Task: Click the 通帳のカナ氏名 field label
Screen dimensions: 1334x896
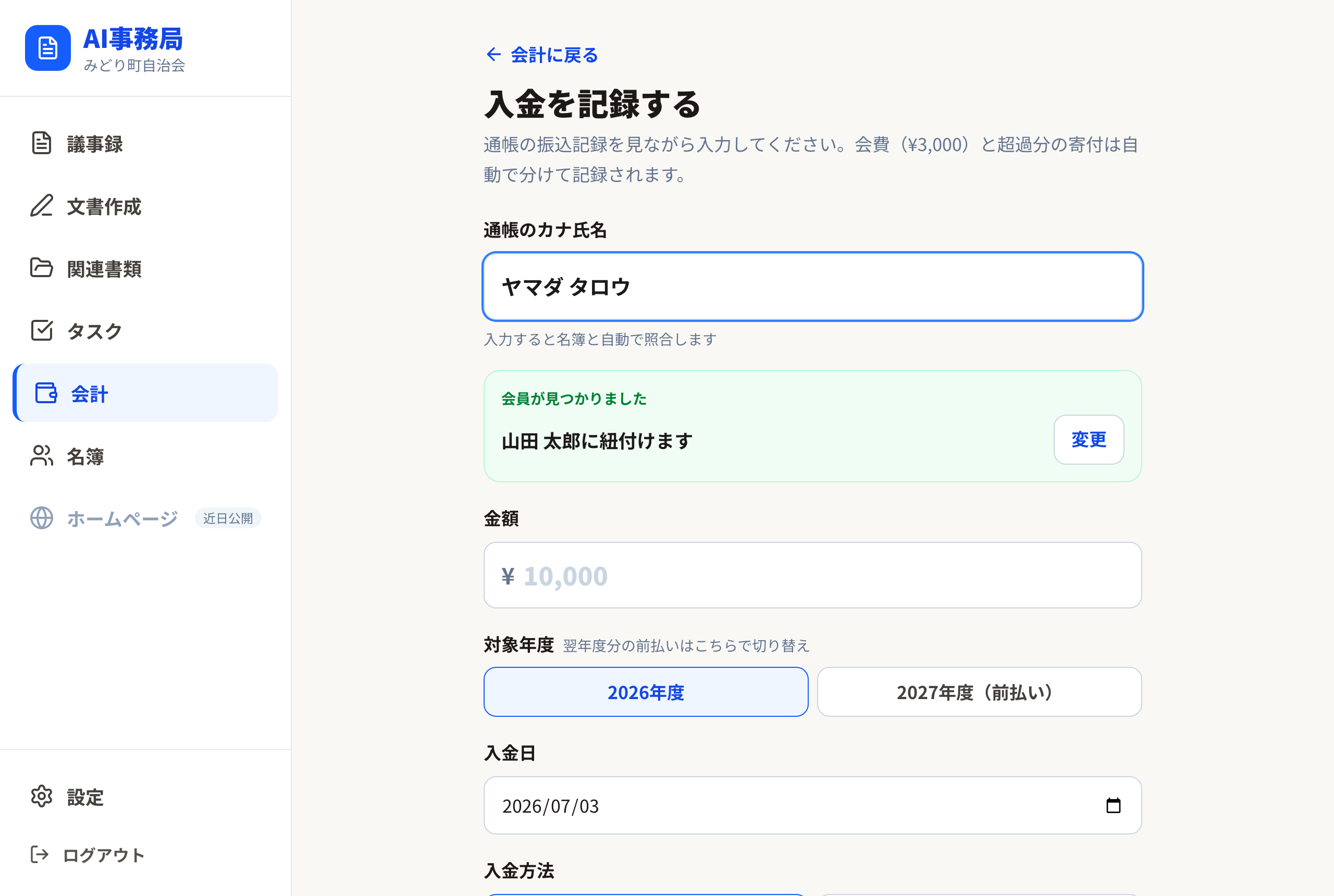Action: [x=545, y=230]
